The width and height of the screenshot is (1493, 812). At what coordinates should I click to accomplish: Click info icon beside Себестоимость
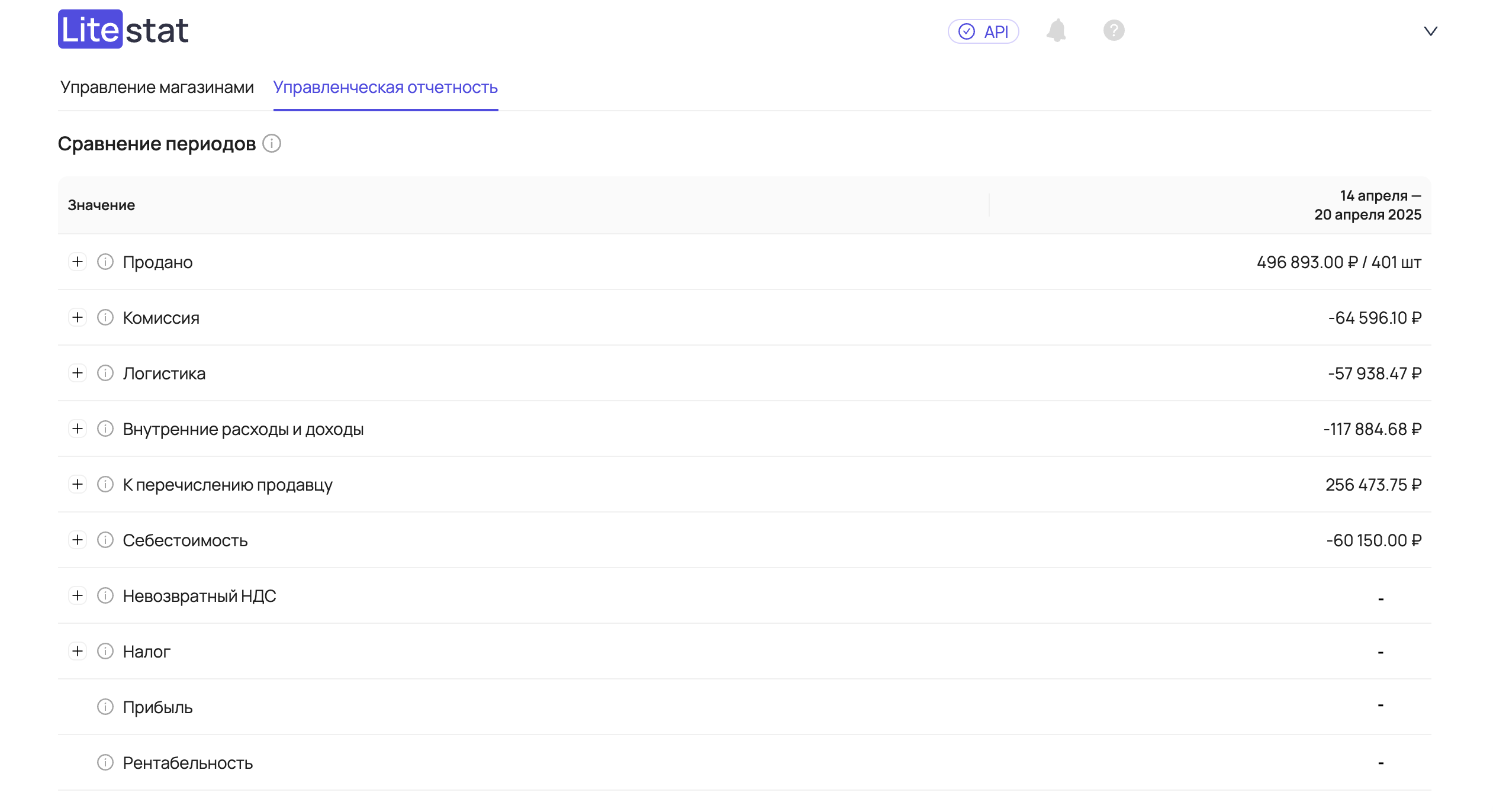click(x=105, y=540)
